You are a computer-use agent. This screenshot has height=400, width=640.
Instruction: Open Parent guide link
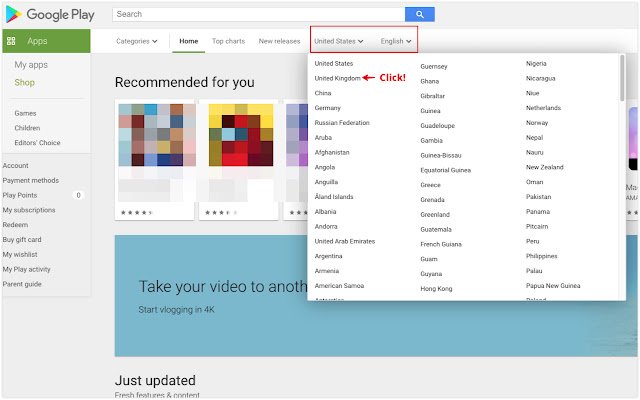click(x=22, y=284)
